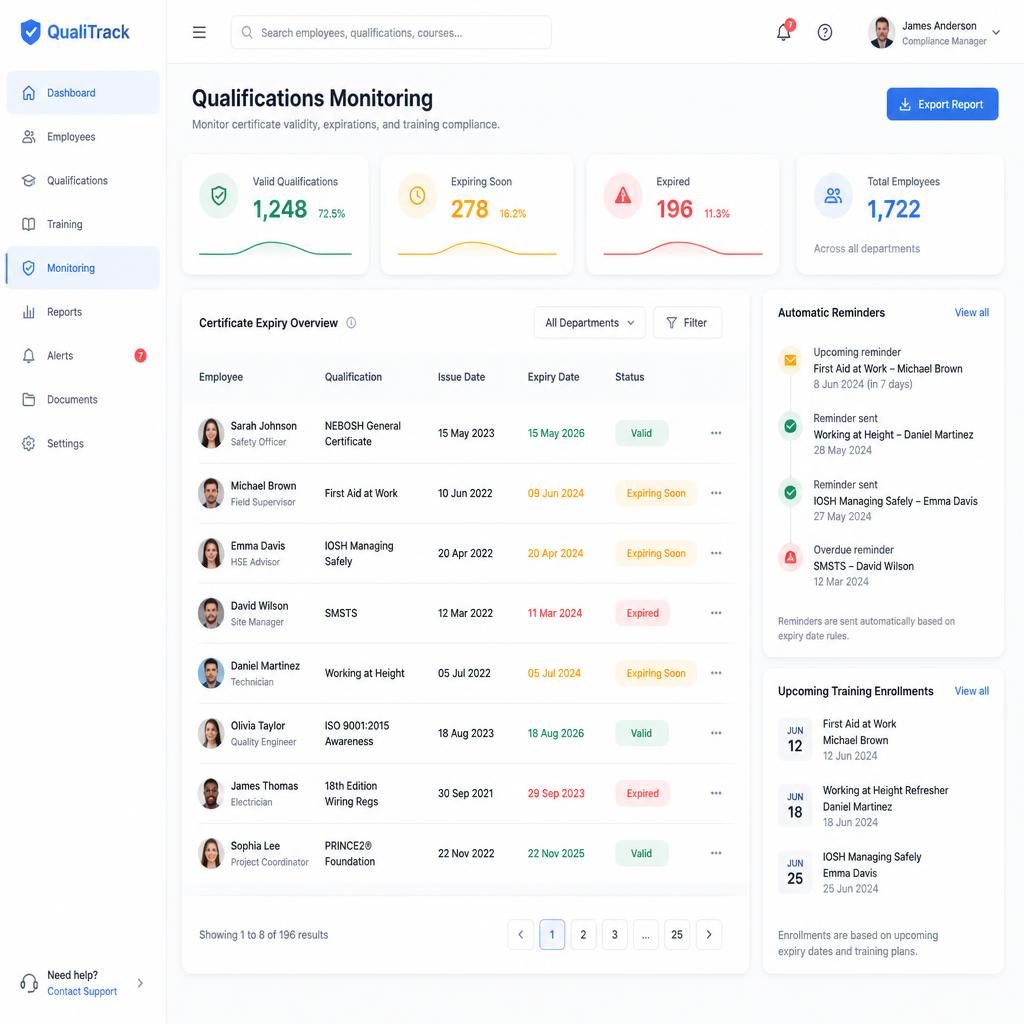The width and height of the screenshot is (1024, 1024).
Task: Click the Filter button
Action: tap(687, 323)
